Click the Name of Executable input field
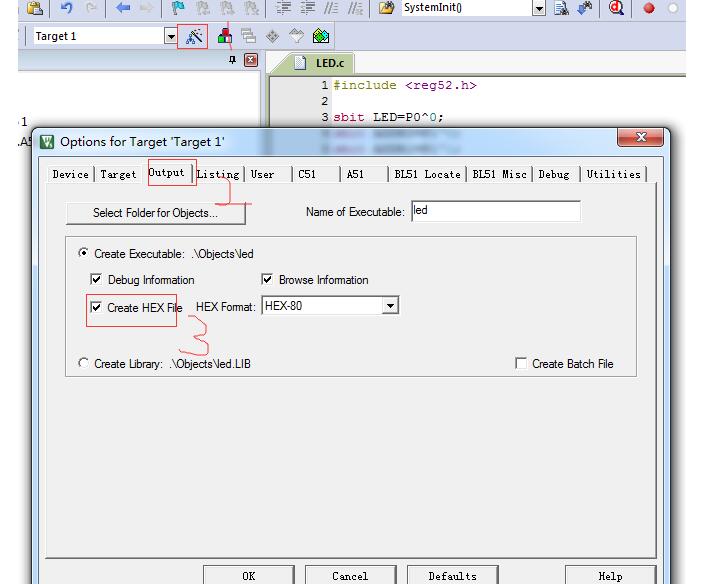The width and height of the screenshot is (711, 584). tap(496, 211)
